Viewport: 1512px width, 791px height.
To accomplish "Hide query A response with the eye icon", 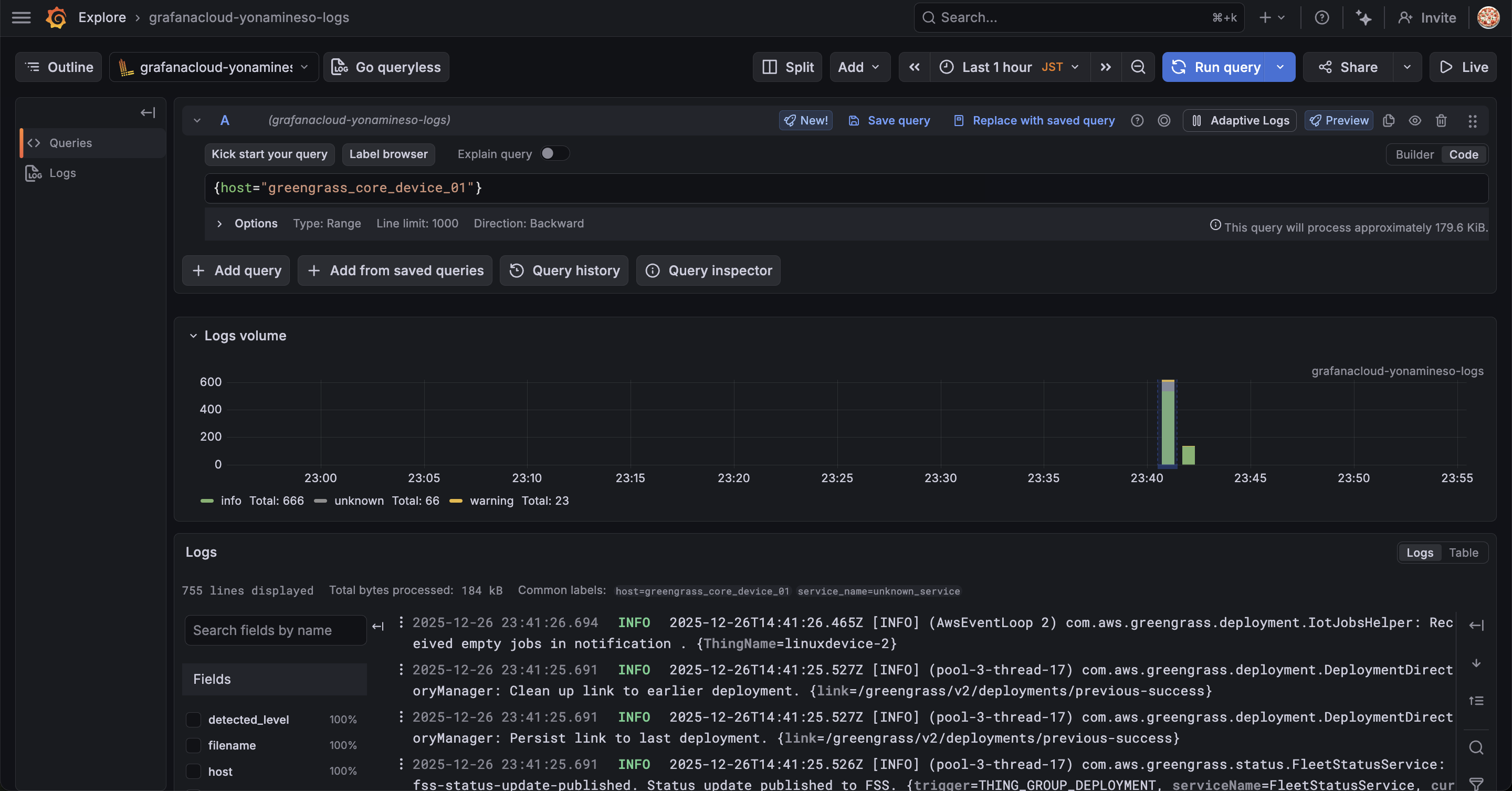I will pos(1414,120).
